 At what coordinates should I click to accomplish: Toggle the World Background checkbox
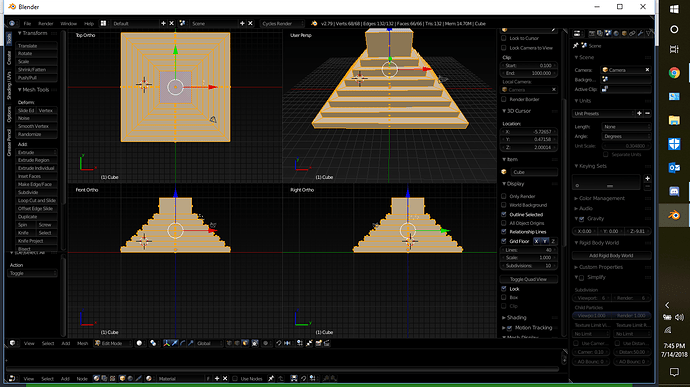(504, 205)
